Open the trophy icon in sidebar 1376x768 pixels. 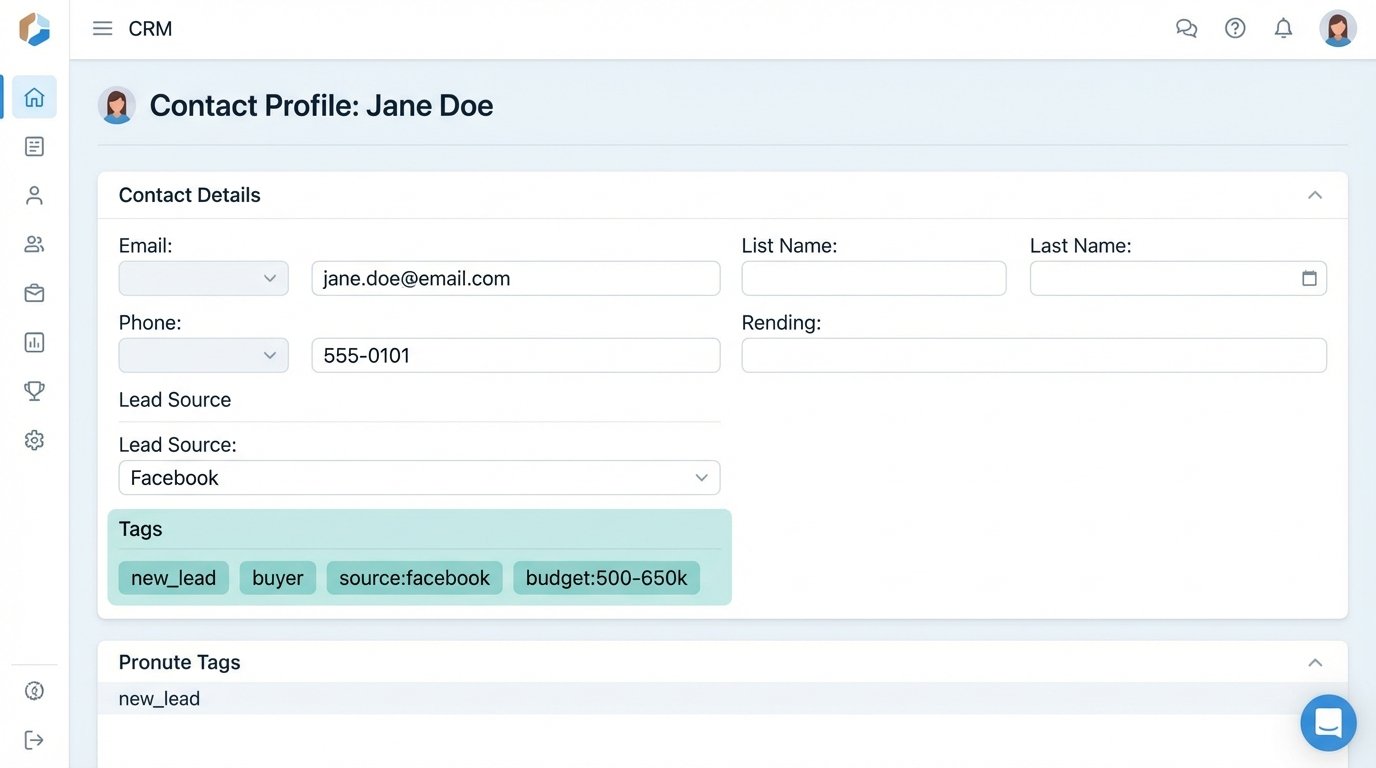(x=34, y=391)
